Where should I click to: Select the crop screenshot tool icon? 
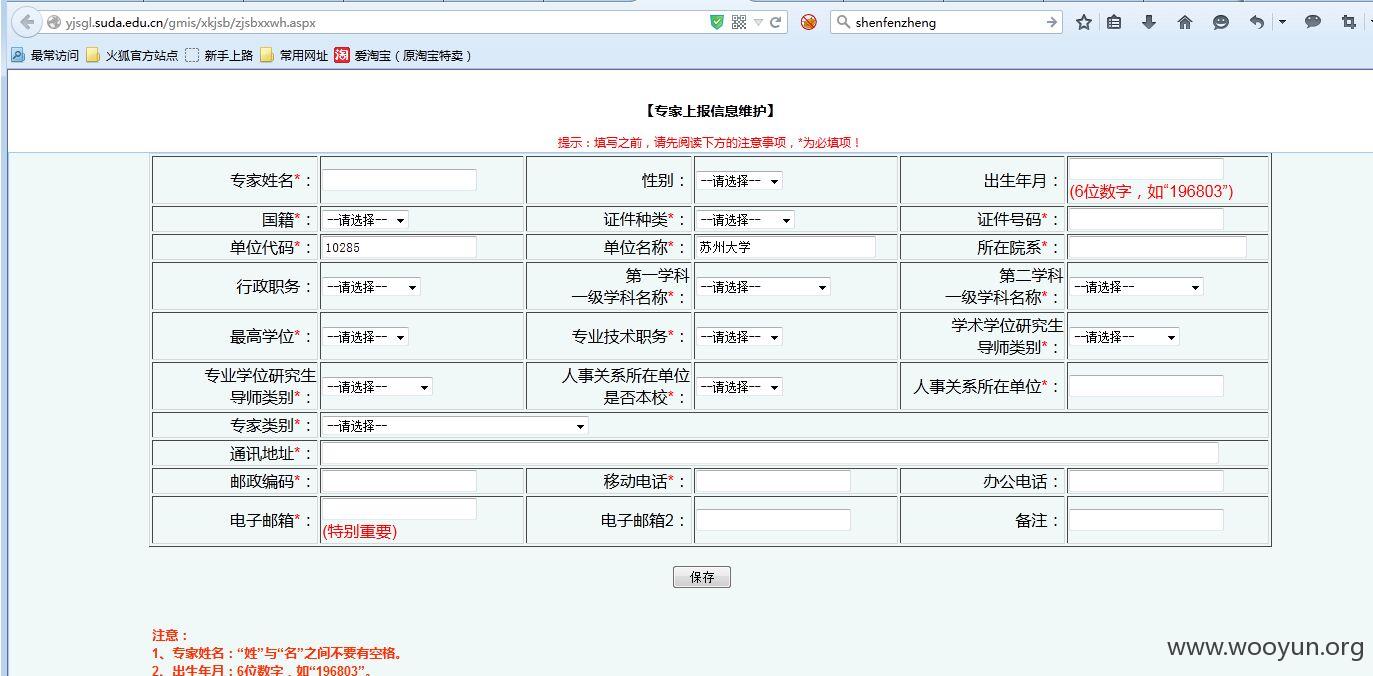pos(1348,22)
